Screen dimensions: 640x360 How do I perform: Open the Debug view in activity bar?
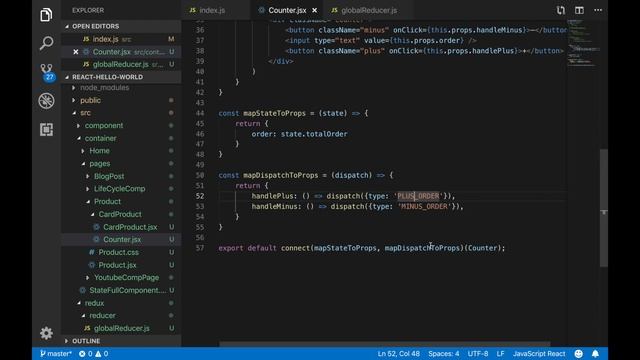click(46, 101)
